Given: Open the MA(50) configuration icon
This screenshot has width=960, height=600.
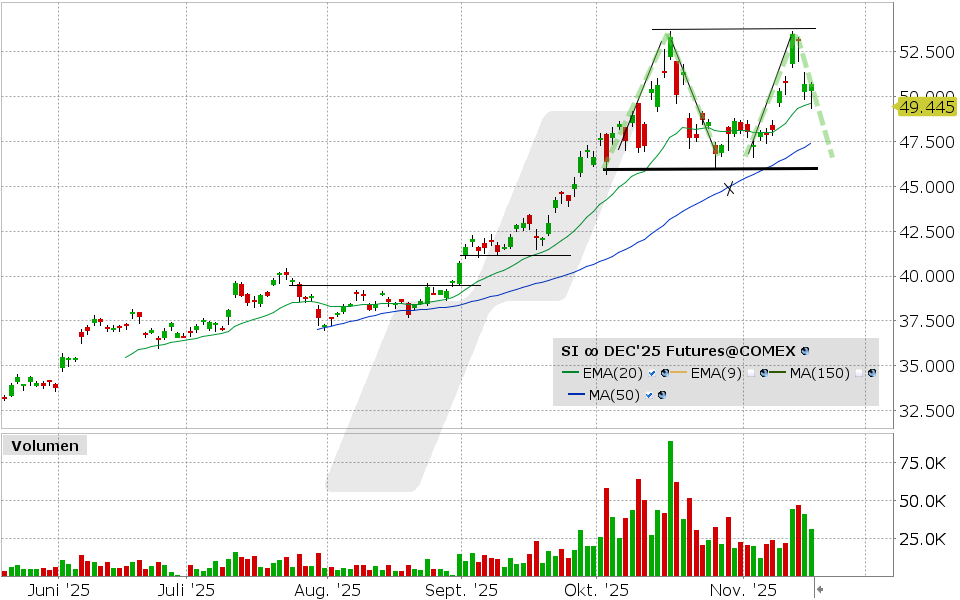Looking at the screenshot, I should pyautogui.click(x=662, y=394).
